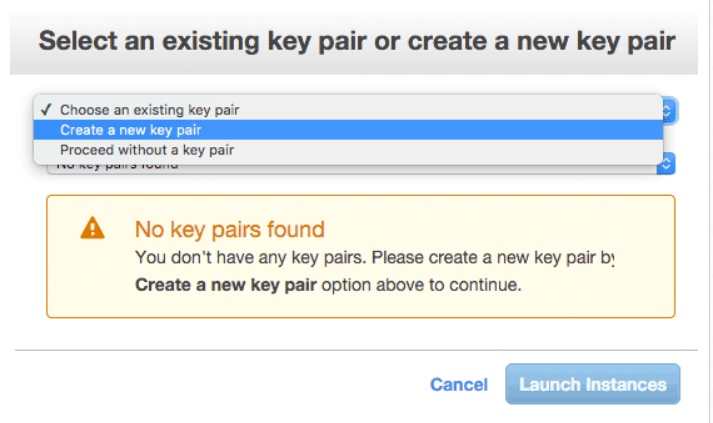
Task: Click the checkmark beside 'Choose an existing key pair'
Action: click(x=46, y=110)
